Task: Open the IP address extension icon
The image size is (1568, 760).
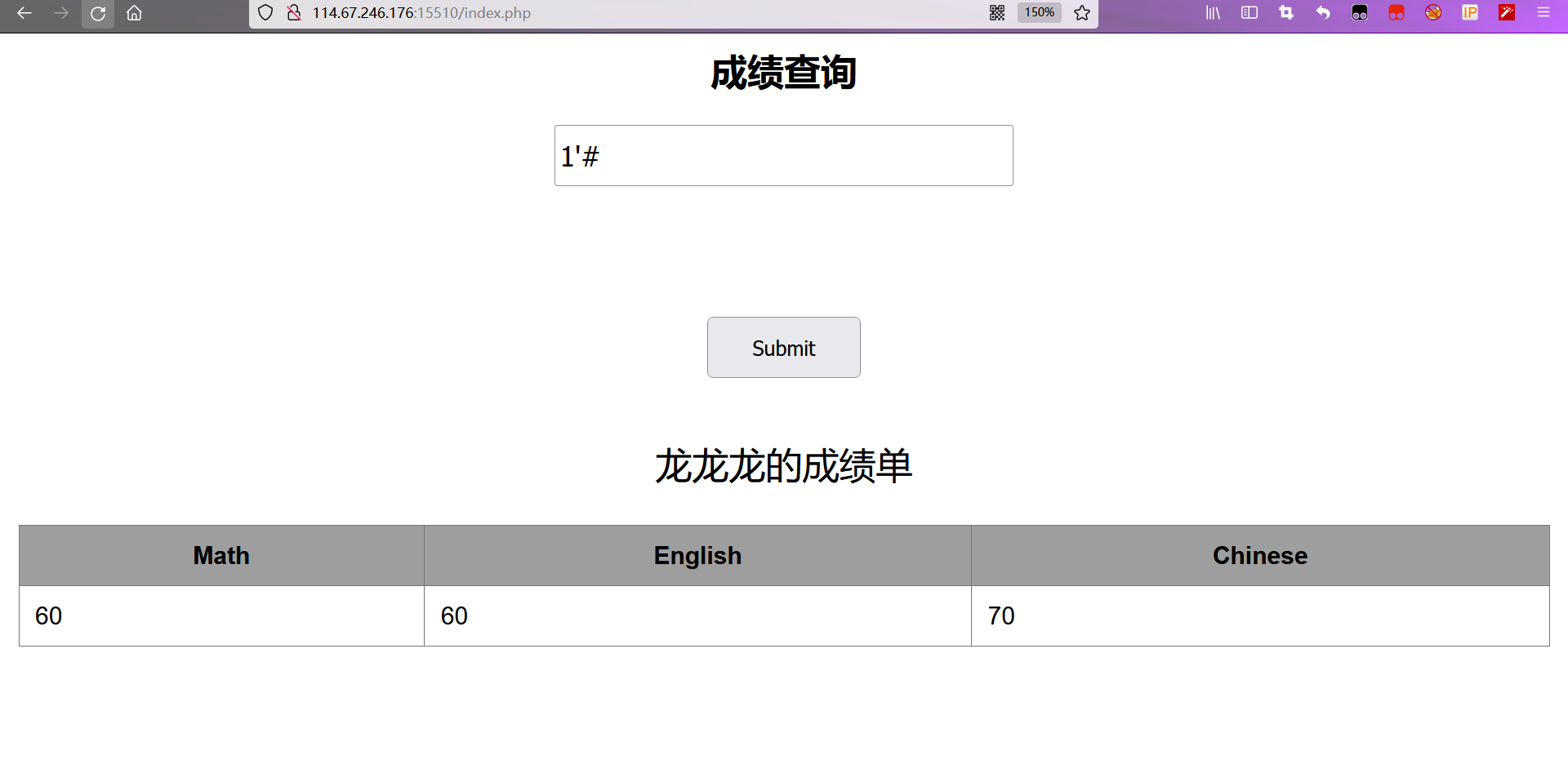Action: [1470, 13]
